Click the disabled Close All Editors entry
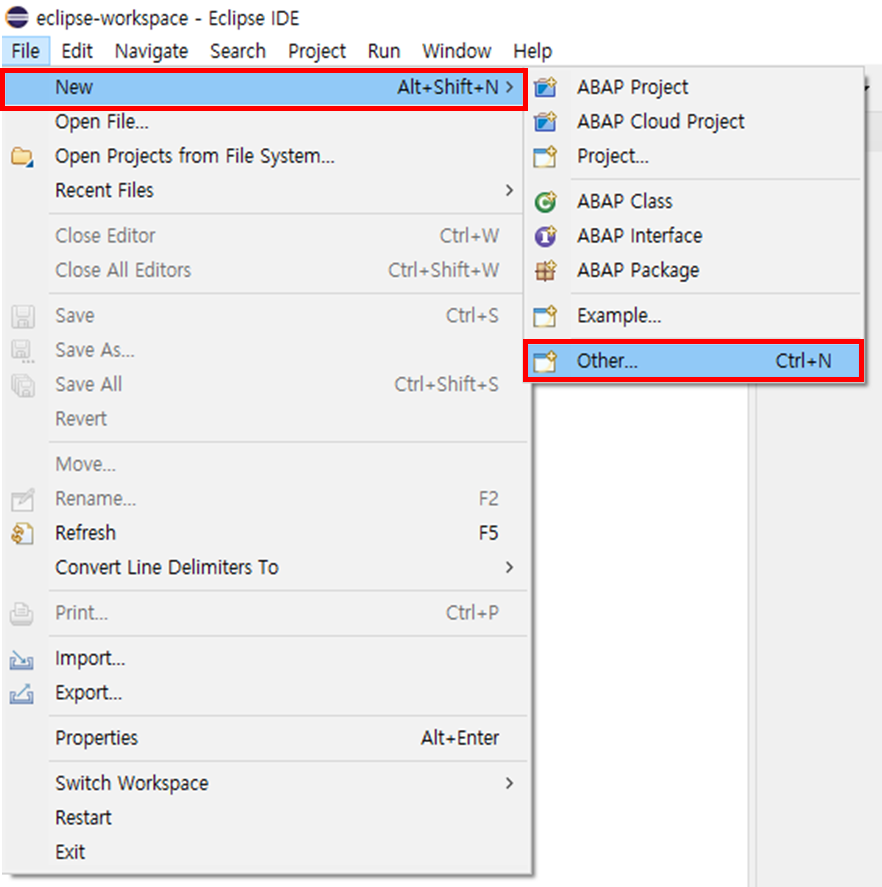 click(x=265, y=270)
